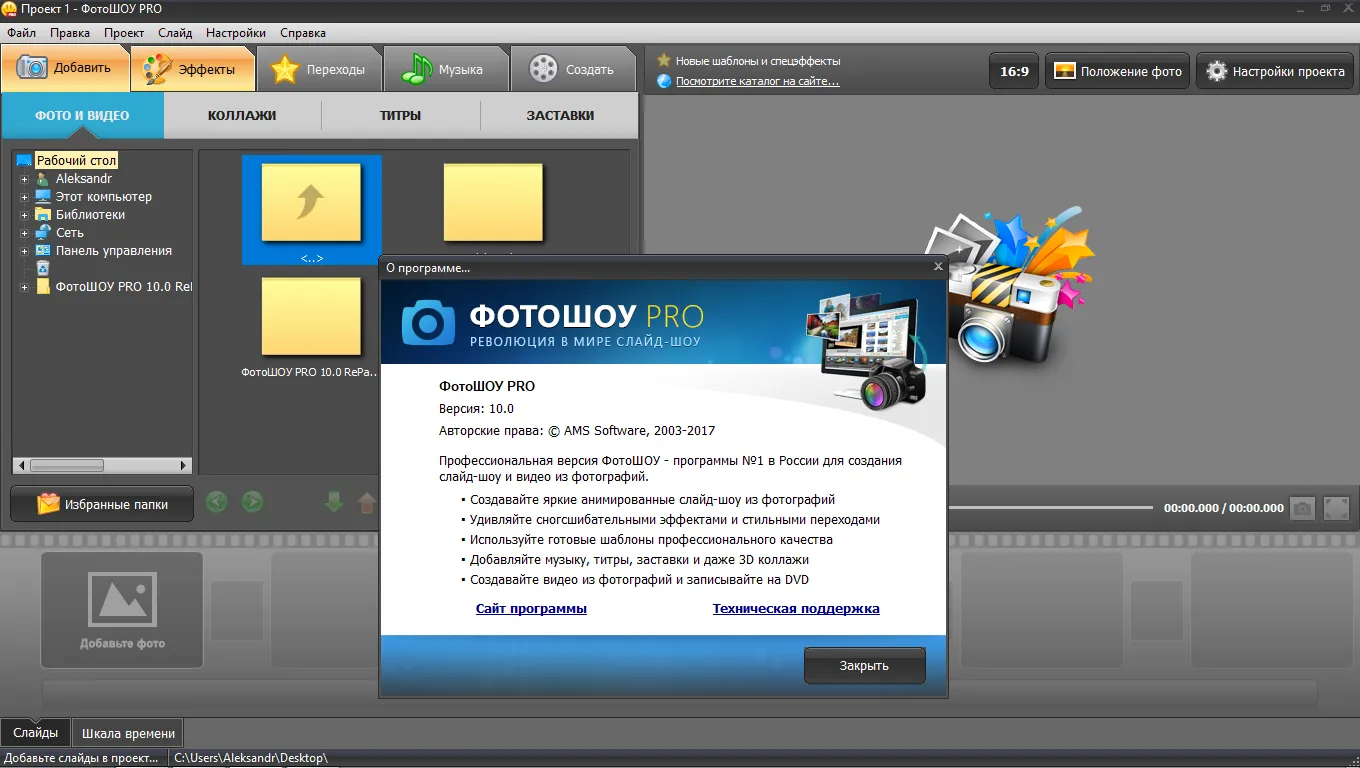Switch to the Шкала времени tab
The width and height of the screenshot is (1360, 768).
[x=128, y=733]
